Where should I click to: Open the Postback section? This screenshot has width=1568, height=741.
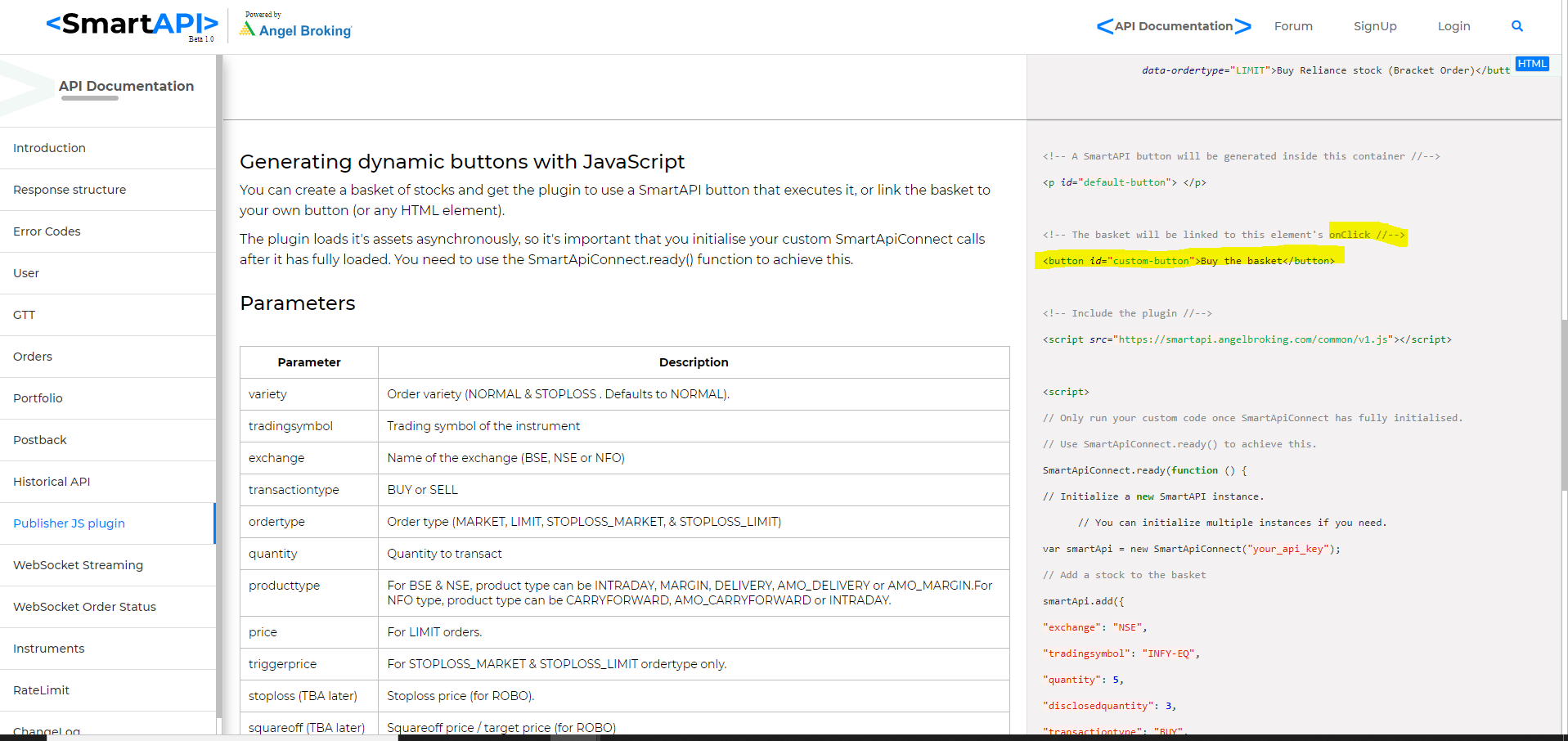[x=108, y=440]
